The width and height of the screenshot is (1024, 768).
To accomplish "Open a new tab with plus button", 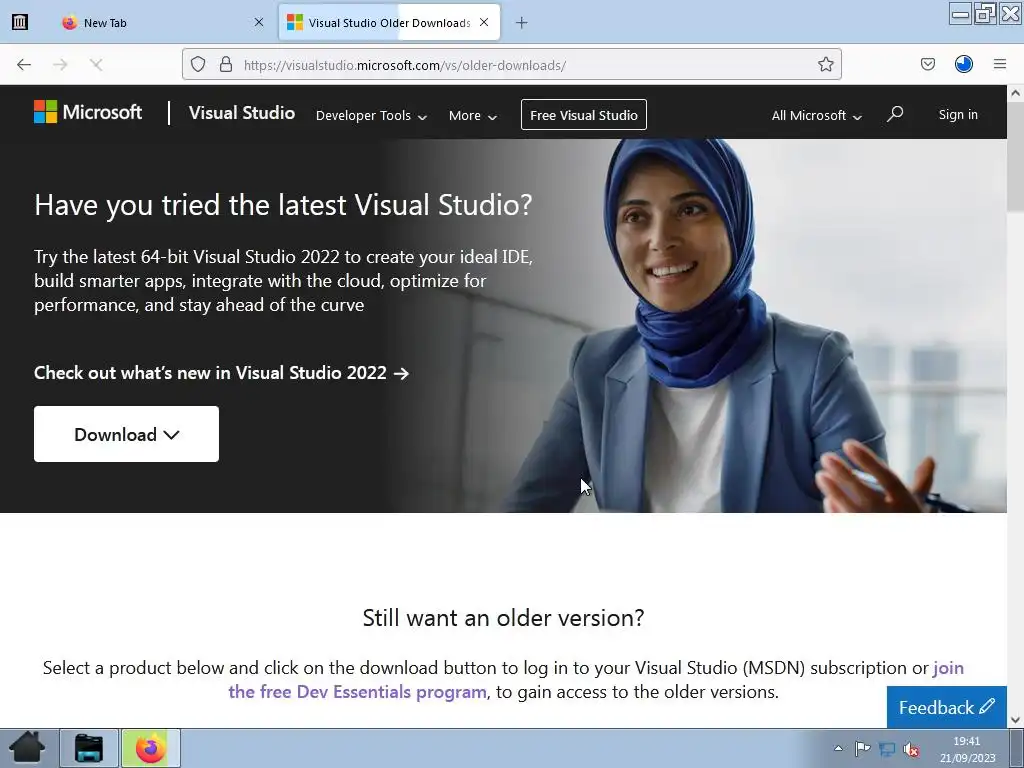I will [x=521, y=23].
